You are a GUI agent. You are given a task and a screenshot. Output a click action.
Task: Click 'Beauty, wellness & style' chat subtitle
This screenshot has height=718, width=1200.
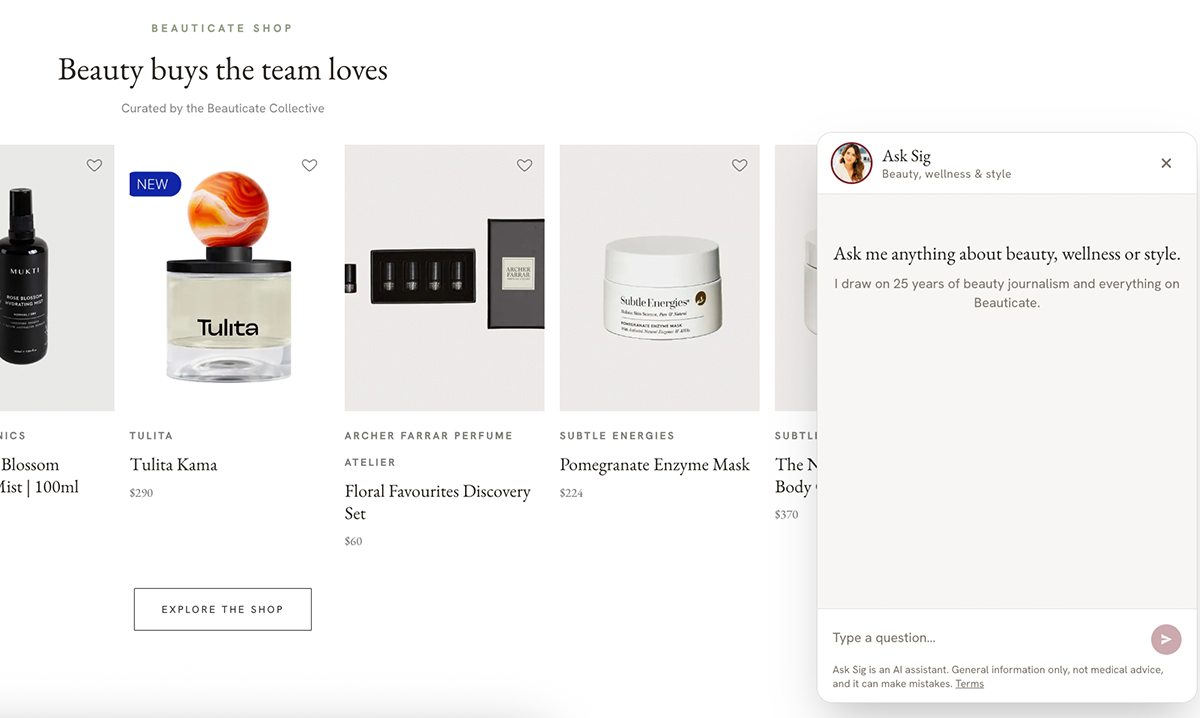[x=946, y=174]
